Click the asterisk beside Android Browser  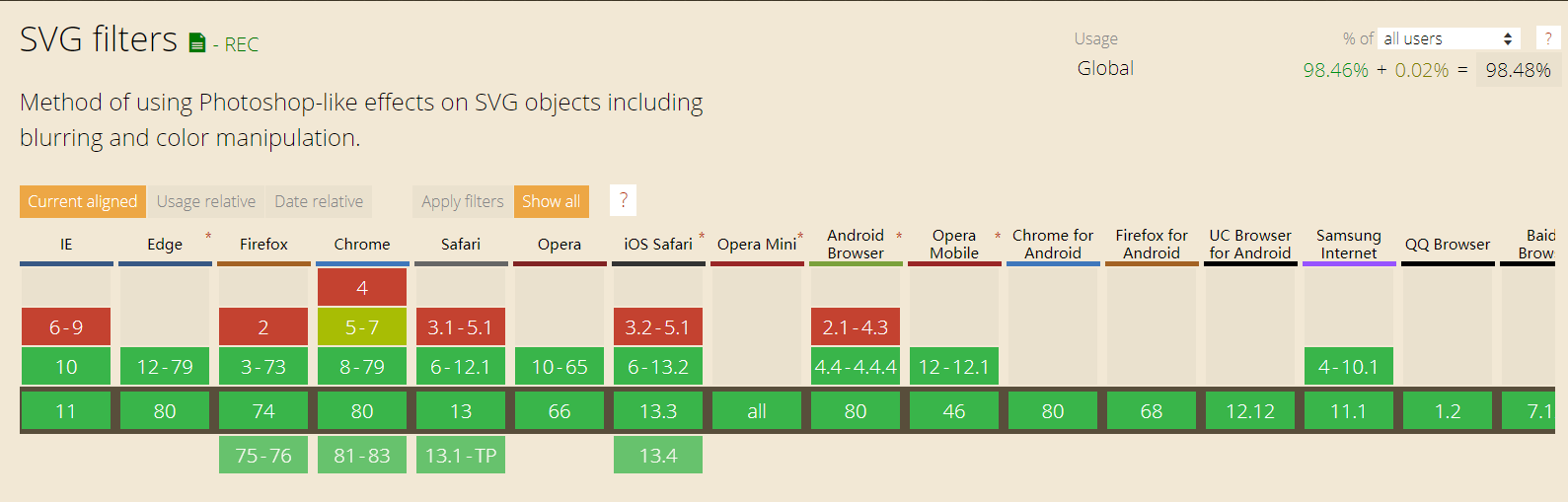pos(899,237)
